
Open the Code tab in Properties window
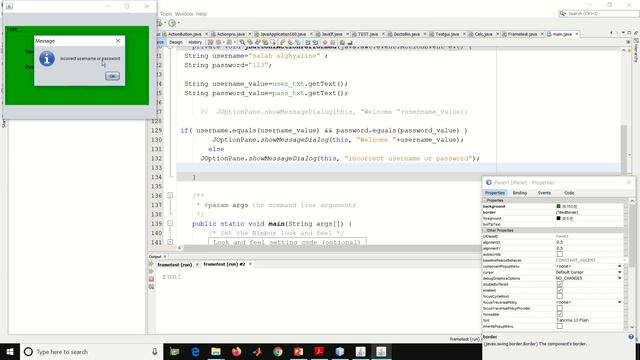[x=569, y=193]
